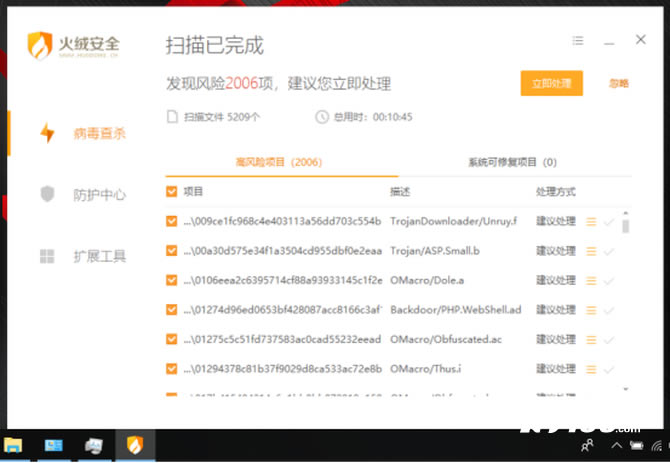Click the results list scrollbar thumb
670x463 pixels.
(626, 226)
